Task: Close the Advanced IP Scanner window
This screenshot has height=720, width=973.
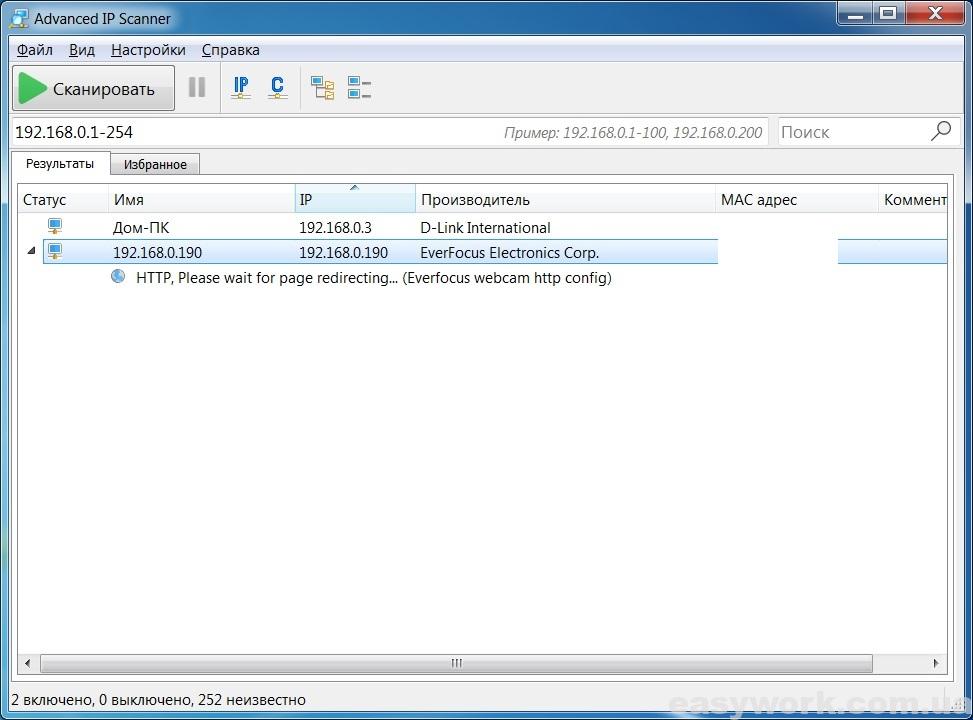Action: 935,14
